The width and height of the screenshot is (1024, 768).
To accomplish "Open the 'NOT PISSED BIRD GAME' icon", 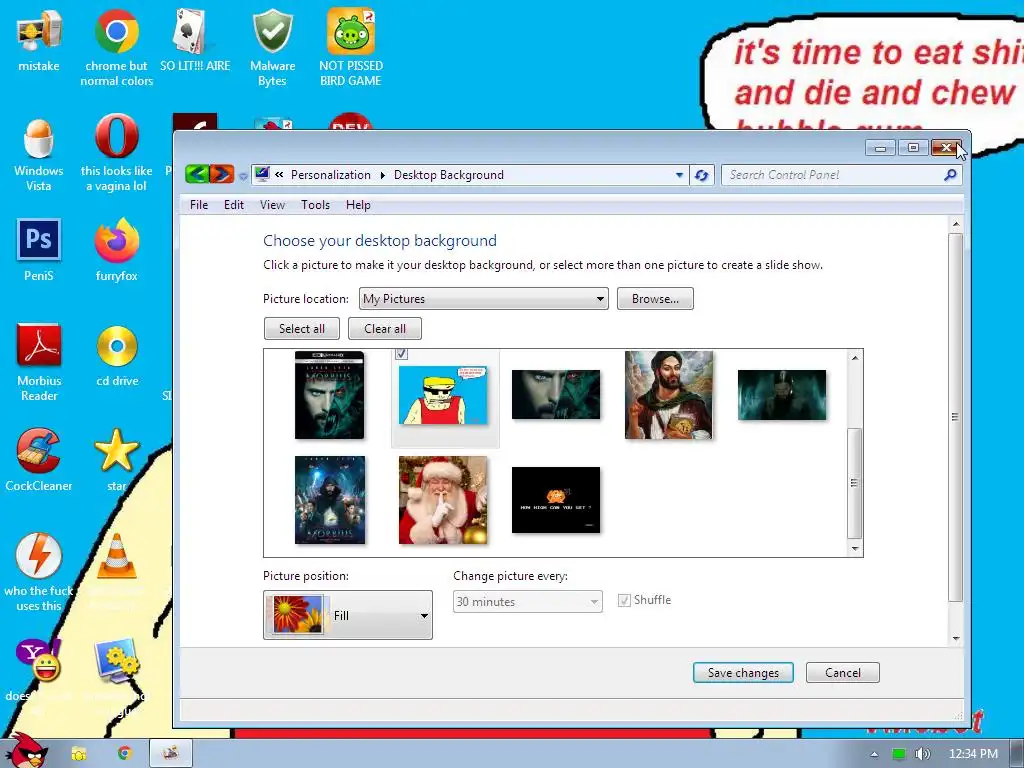I will [351, 31].
